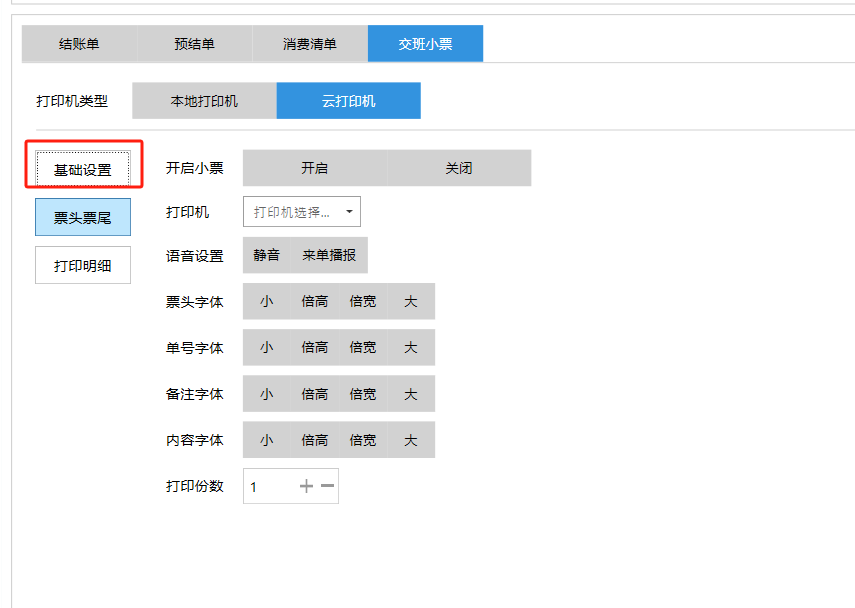Select the 交班小票 tab

425,44
